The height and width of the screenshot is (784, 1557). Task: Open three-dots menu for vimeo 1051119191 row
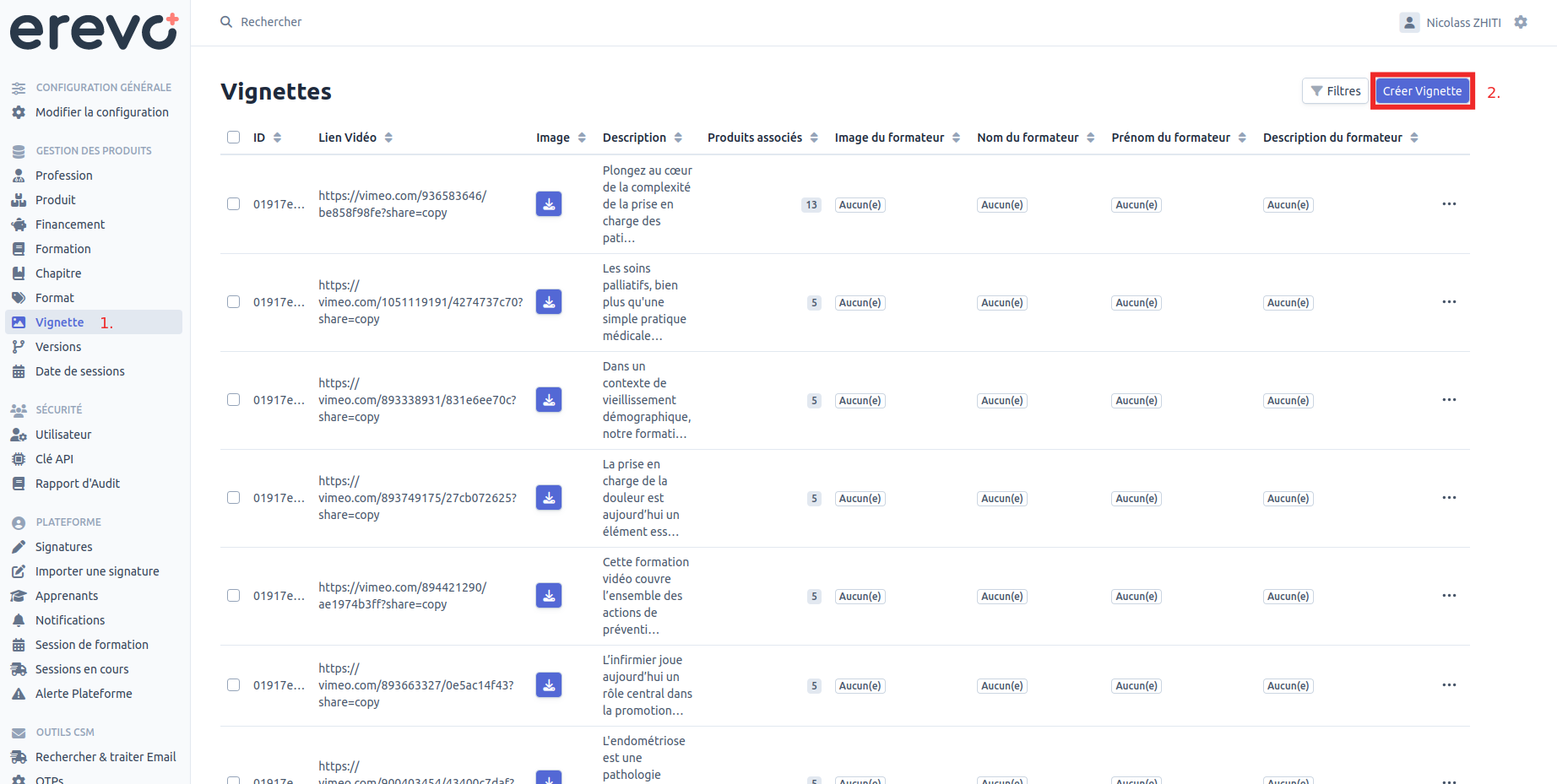point(1449,302)
